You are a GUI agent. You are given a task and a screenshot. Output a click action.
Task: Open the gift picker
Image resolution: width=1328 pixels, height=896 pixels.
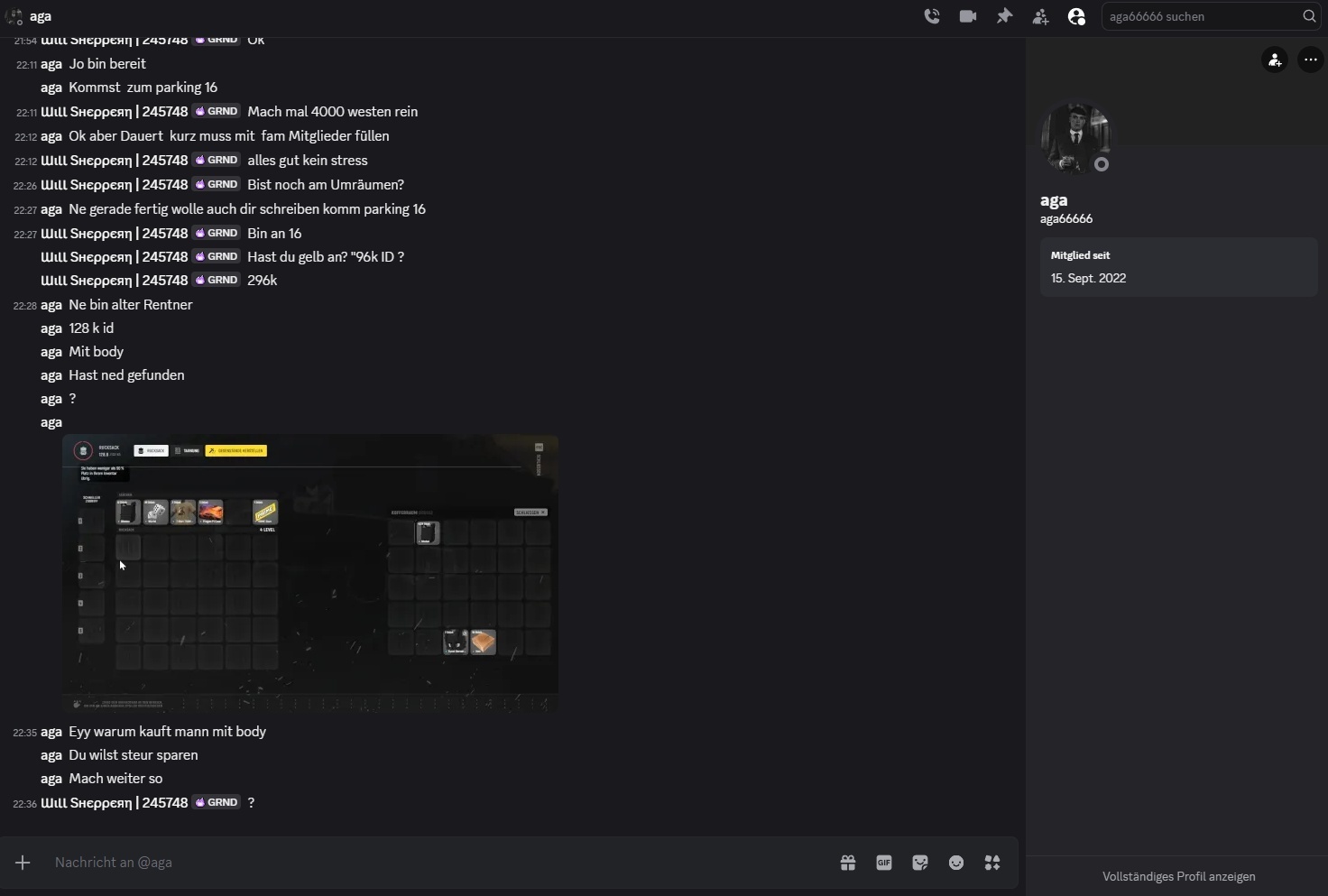[x=848, y=864]
